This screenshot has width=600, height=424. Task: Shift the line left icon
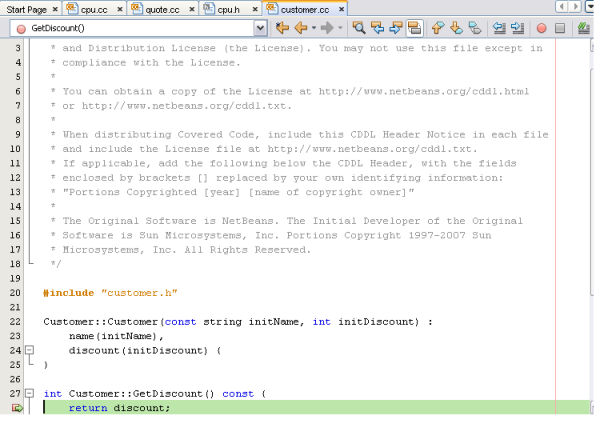[499, 28]
